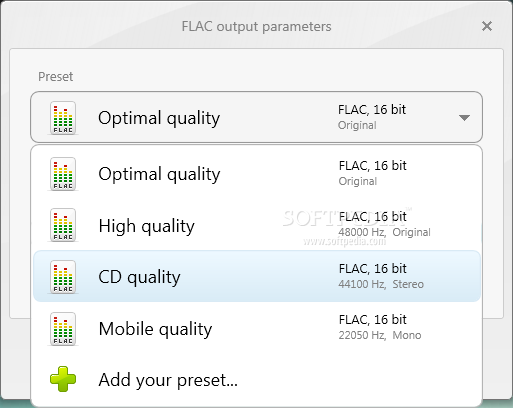Click FLAC icon beside High quality

click(63, 225)
